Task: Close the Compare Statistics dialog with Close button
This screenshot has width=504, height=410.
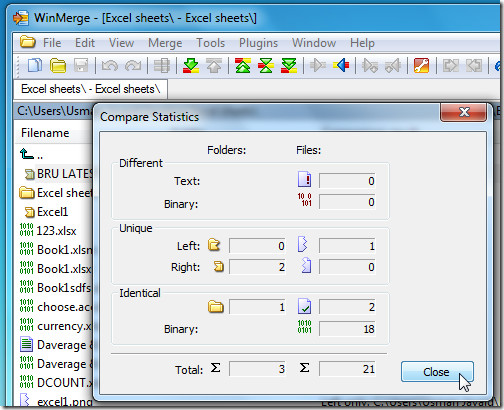Action: pos(437,371)
